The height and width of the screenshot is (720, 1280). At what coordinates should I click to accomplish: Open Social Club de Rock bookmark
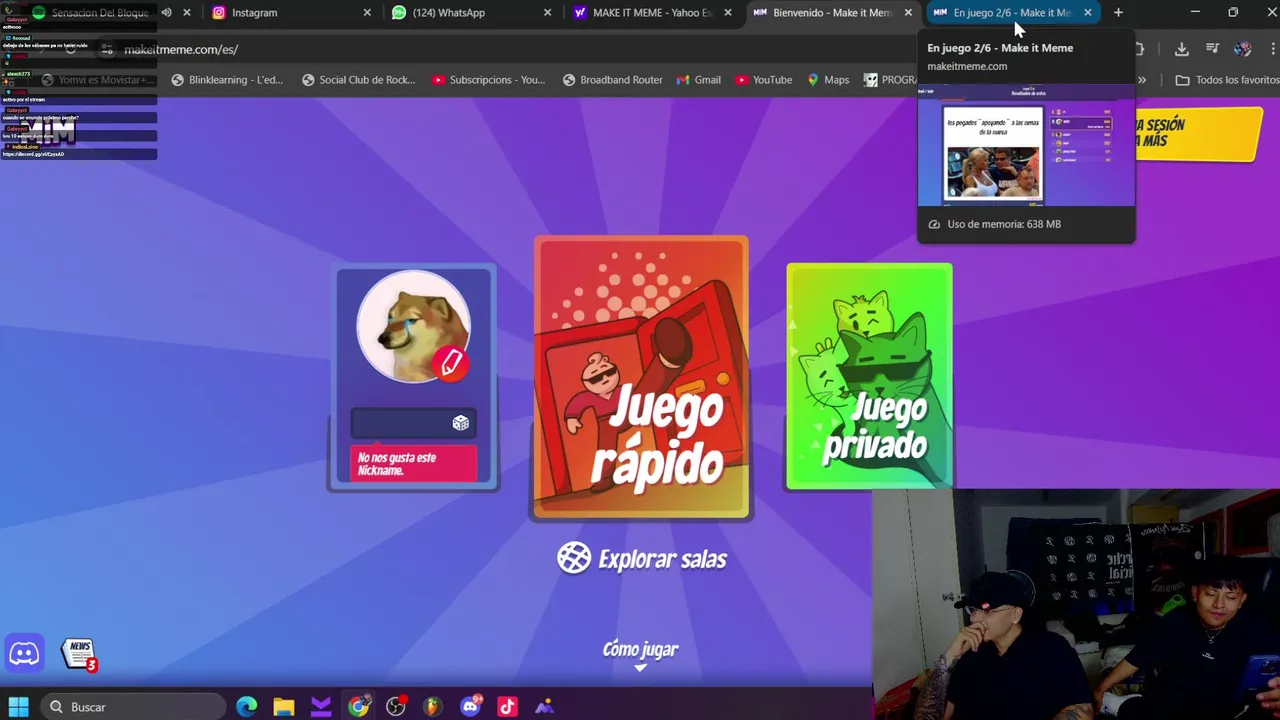[358, 80]
